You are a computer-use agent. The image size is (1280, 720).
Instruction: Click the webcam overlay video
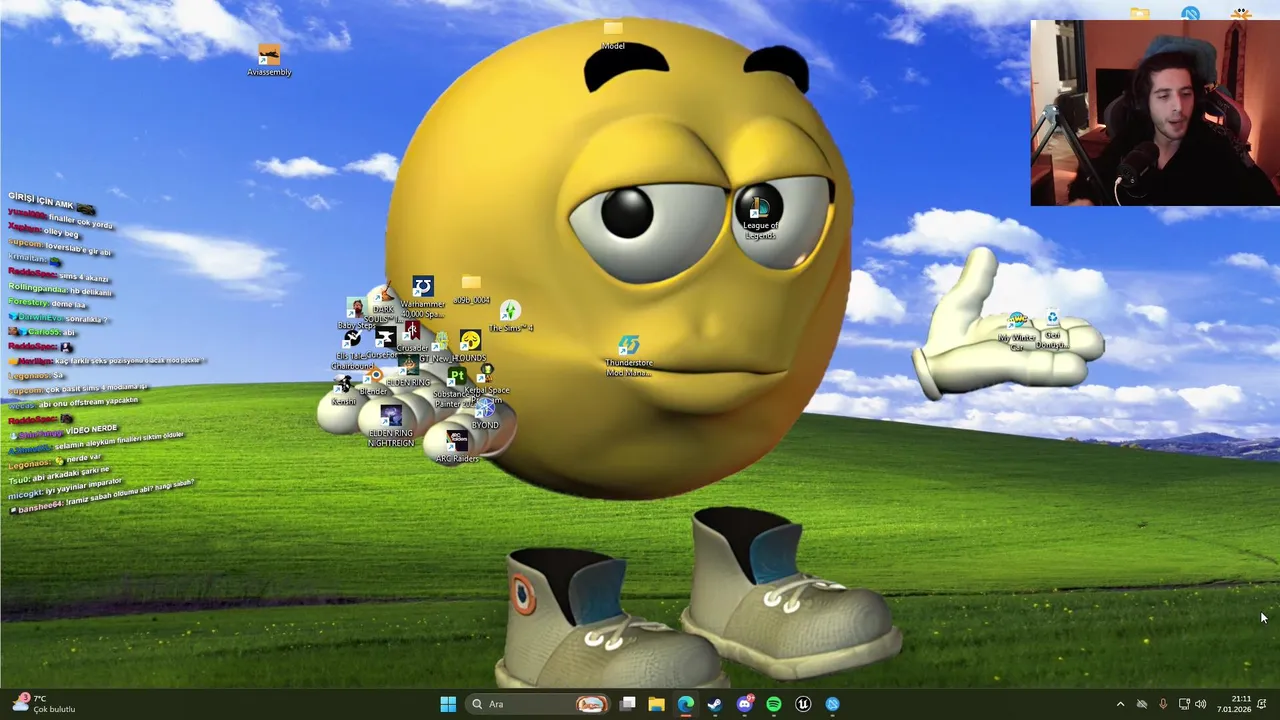click(x=1155, y=113)
